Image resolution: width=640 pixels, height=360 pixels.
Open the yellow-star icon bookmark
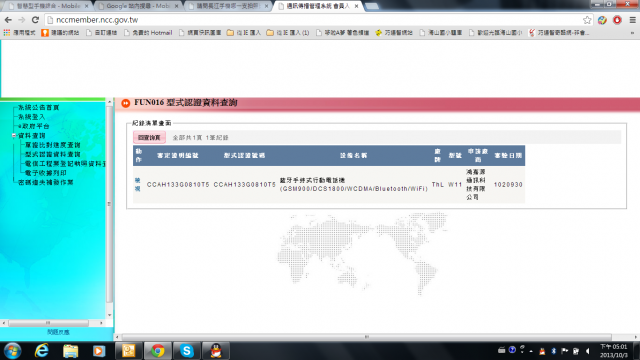pyautogui.click(x=394, y=33)
